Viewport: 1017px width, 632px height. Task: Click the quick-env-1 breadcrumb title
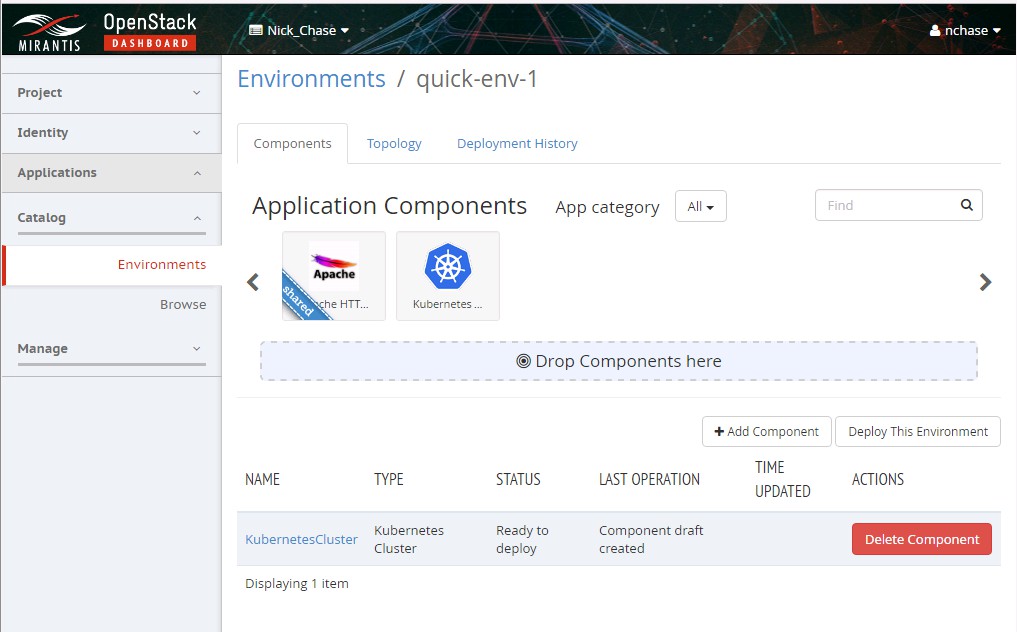tap(477, 79)
